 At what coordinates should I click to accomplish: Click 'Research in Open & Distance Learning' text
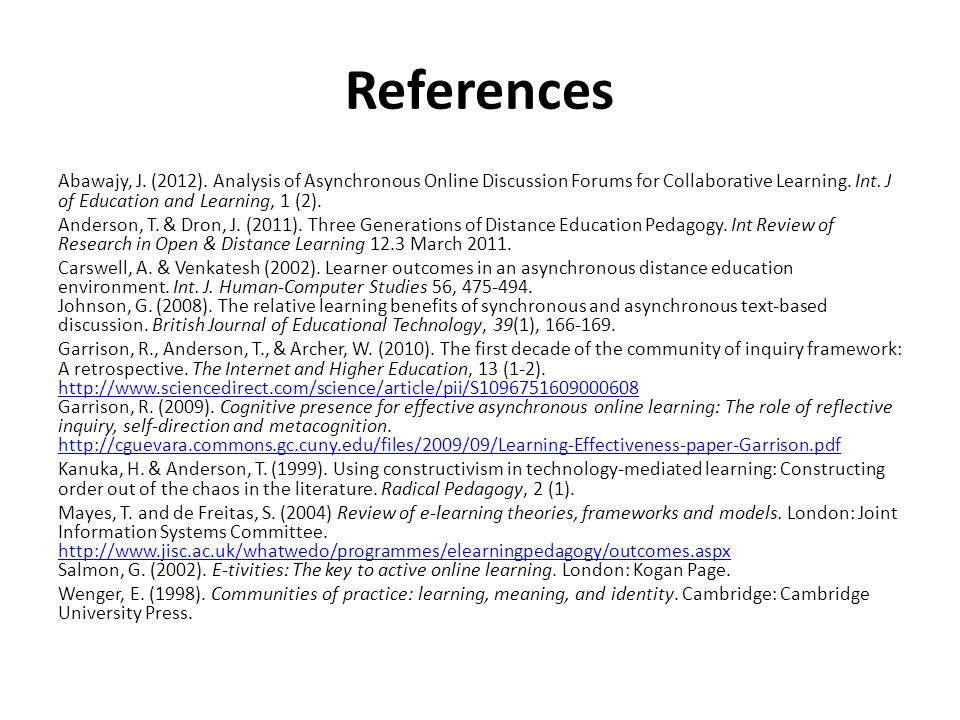[x=211, y=244]
